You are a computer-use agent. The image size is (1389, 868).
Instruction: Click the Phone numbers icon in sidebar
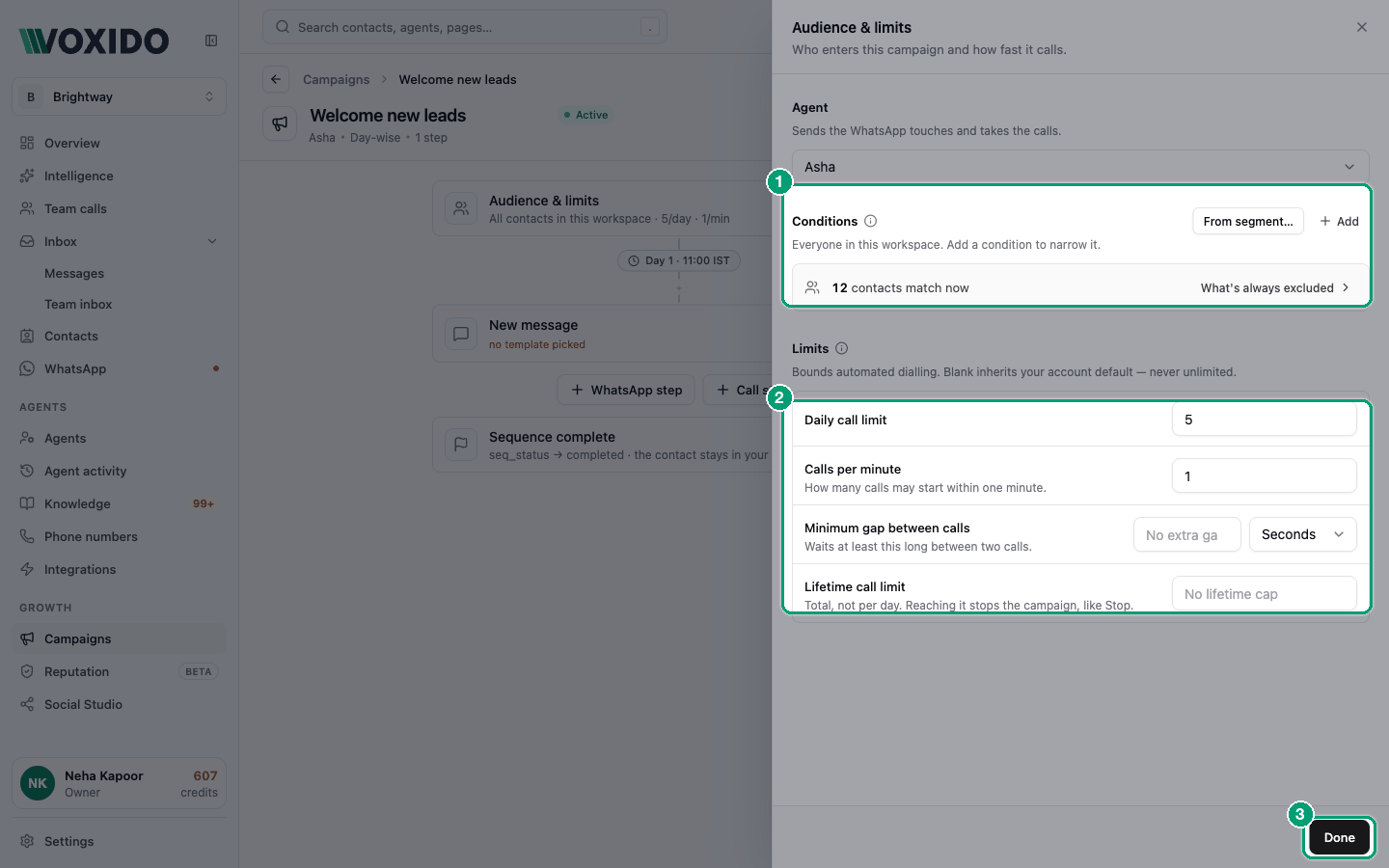point(27,536)
